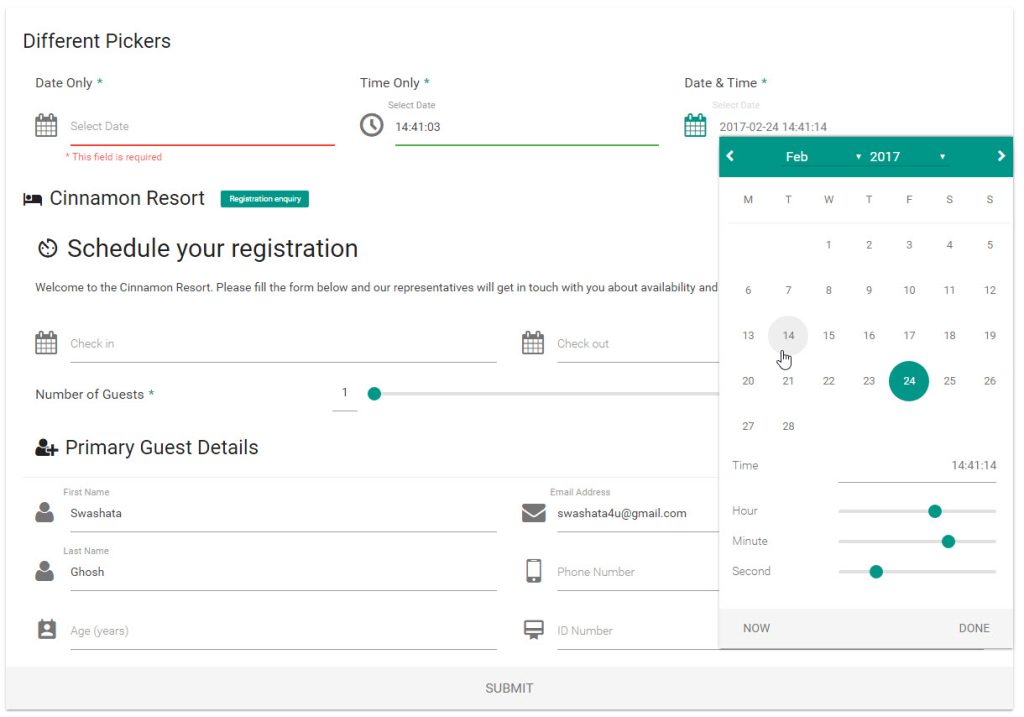
Task: Click the Number of Guests slider handle
Action: 374,394
